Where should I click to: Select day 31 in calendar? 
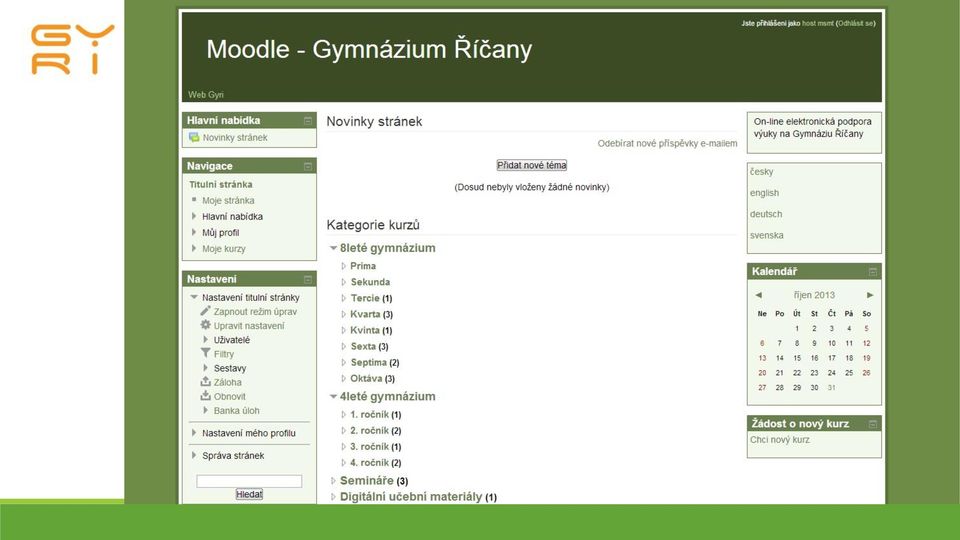coord(831,388)
